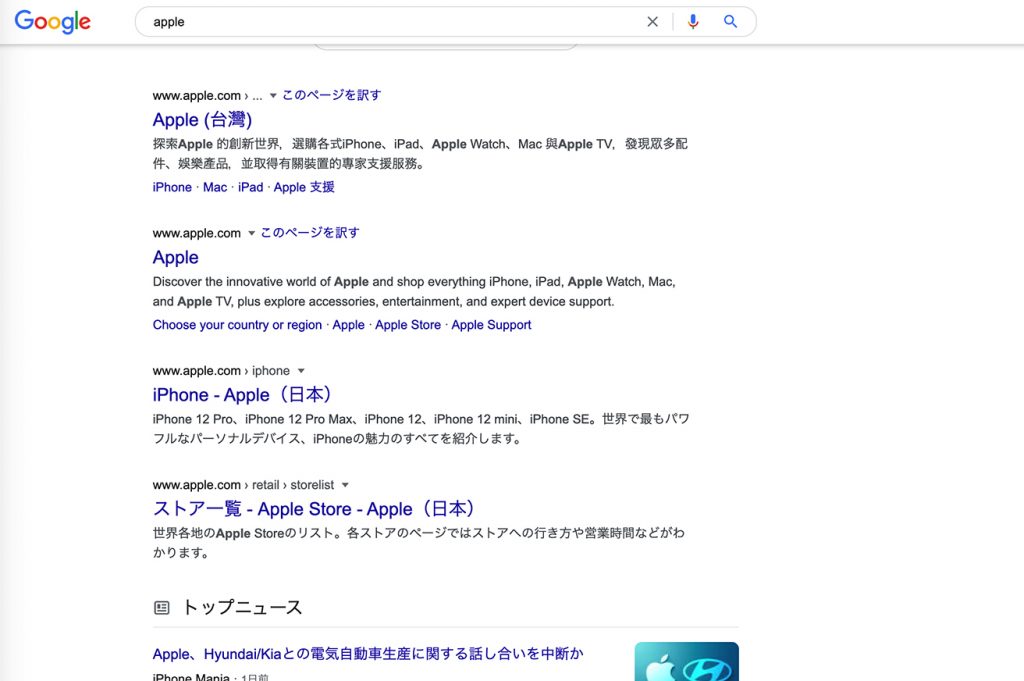Open the Apple Store sitelink
The width and height of the screenshot is (1024, 681).
[408, 325]
